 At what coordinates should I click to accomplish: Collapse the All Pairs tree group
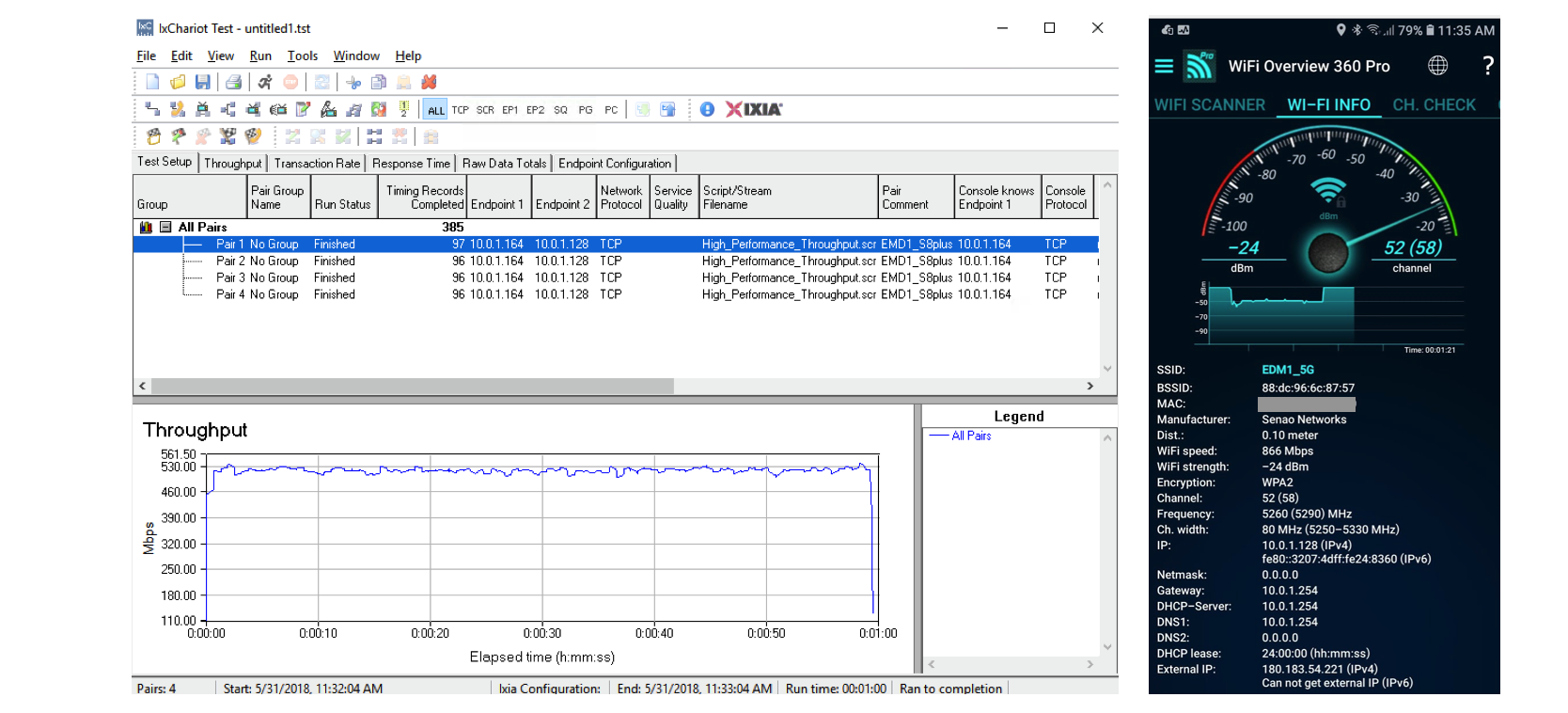pyautogui.click(x=165, y=228)
